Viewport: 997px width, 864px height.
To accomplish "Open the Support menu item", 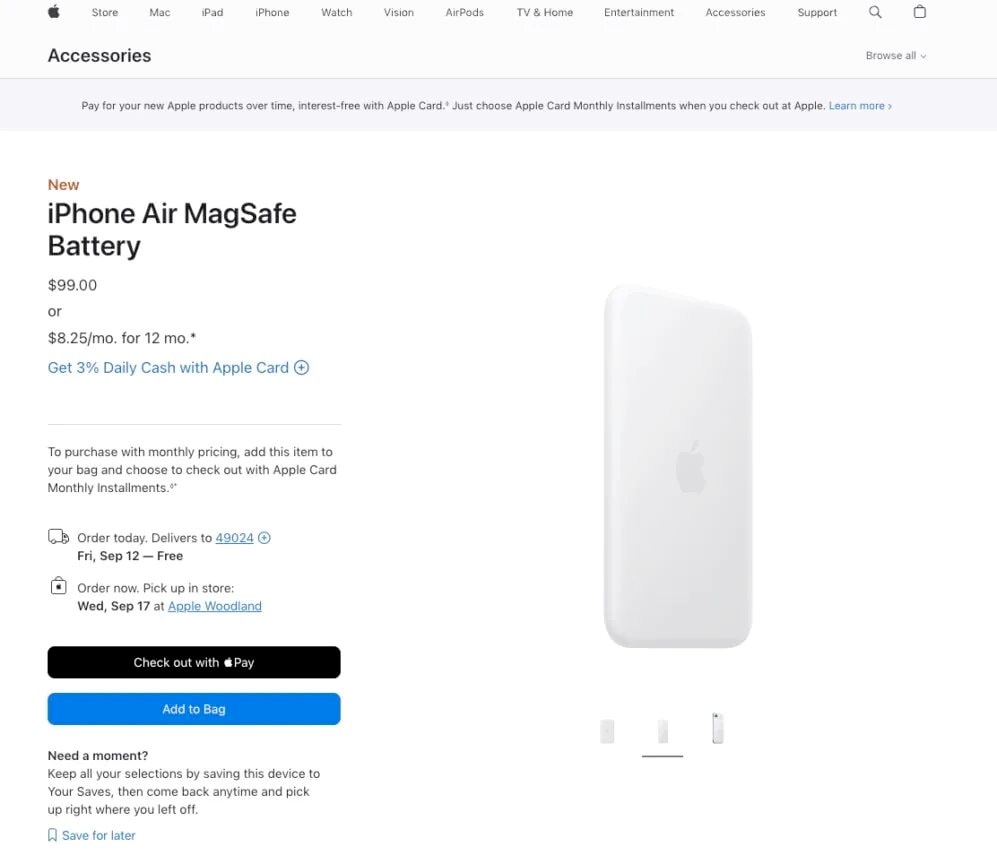I will tap(817, 12).
